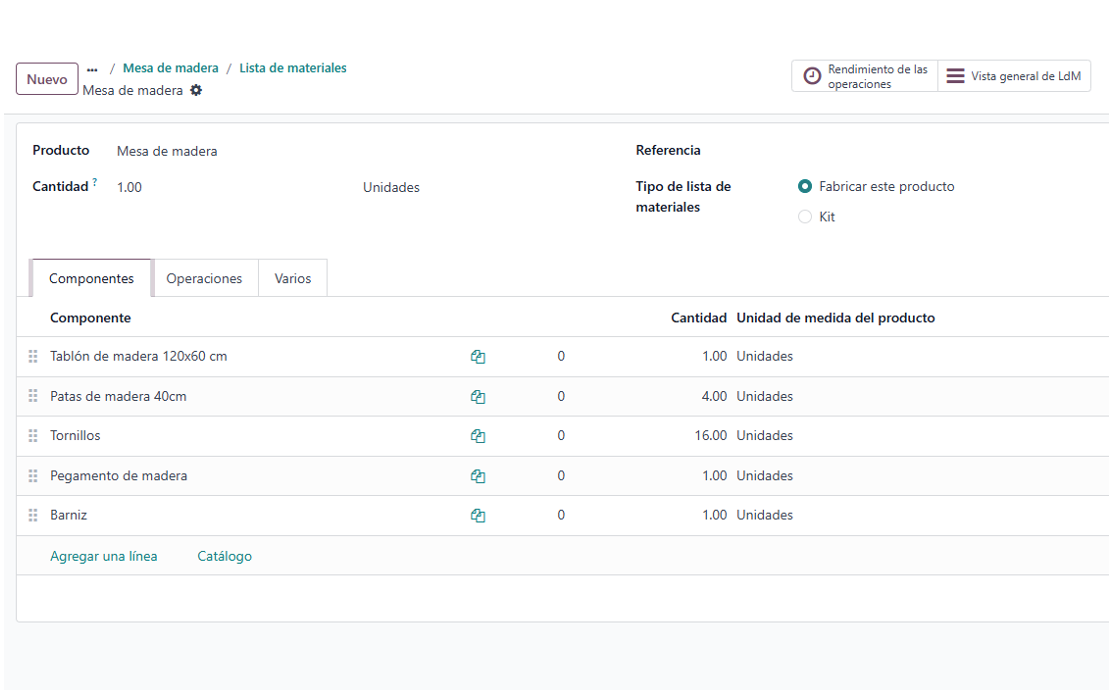The image size is (1110, 690).
Task: Switch to the Componentes tab
Action: 91,278
